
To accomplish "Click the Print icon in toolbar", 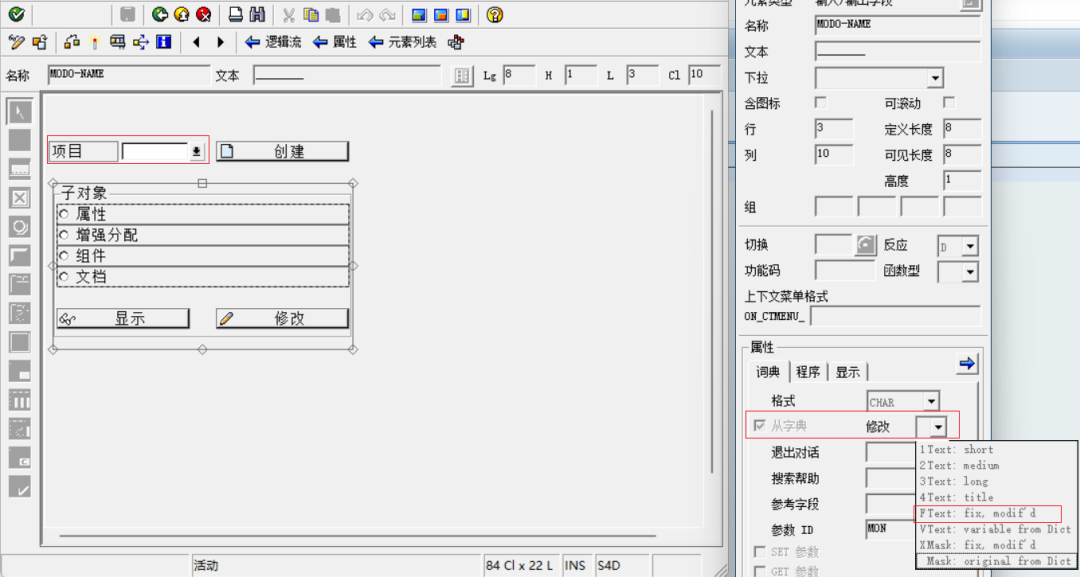I will click(x=236, y=14).
